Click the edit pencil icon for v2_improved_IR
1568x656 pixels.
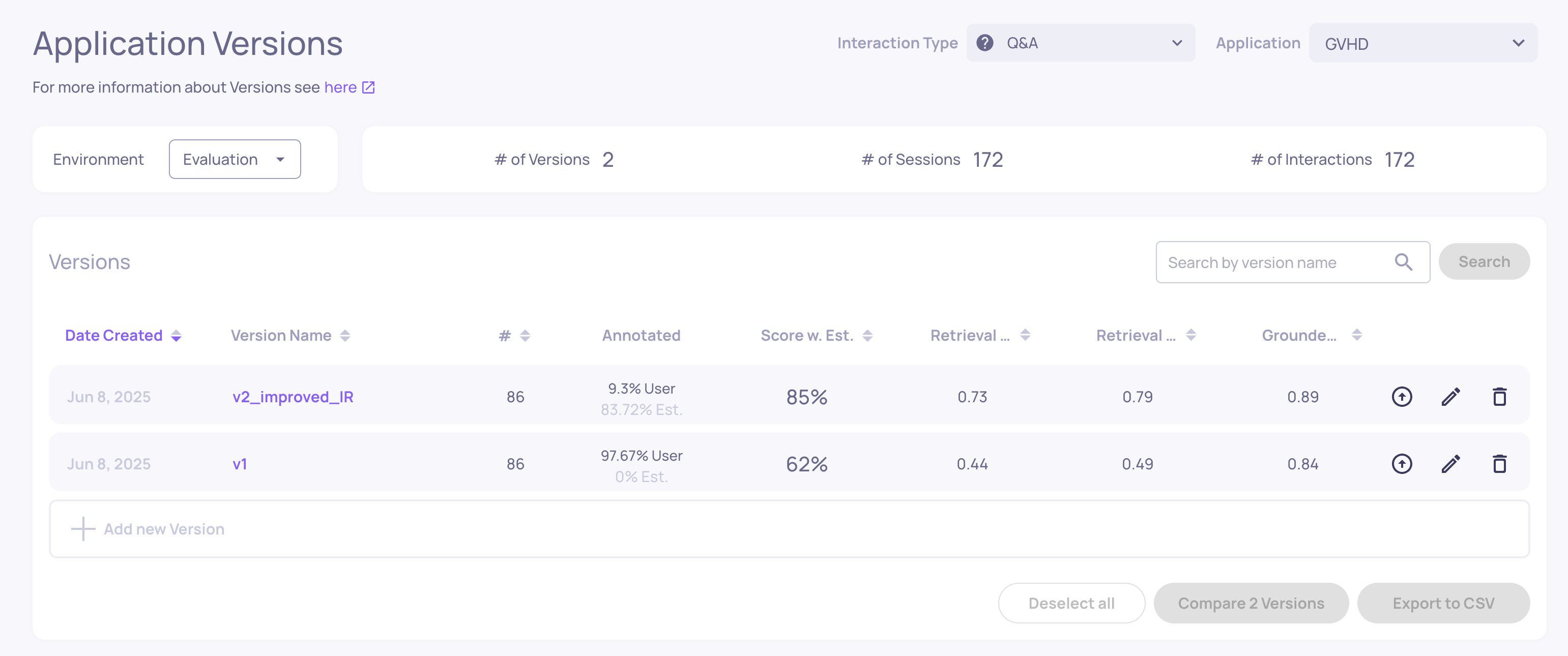[x=1450, y=397]
